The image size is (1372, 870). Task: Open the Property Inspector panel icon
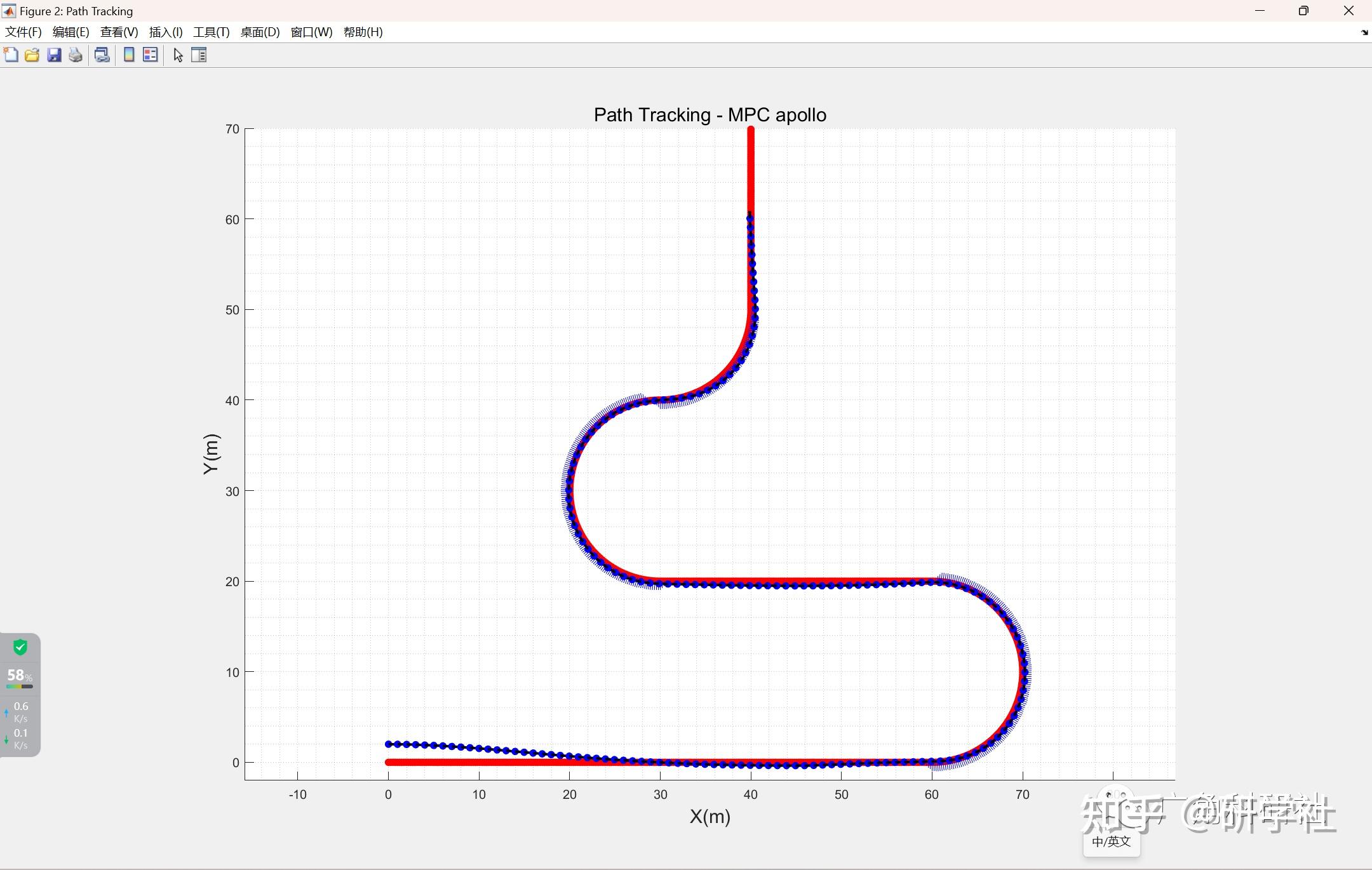tap(199, 55)
